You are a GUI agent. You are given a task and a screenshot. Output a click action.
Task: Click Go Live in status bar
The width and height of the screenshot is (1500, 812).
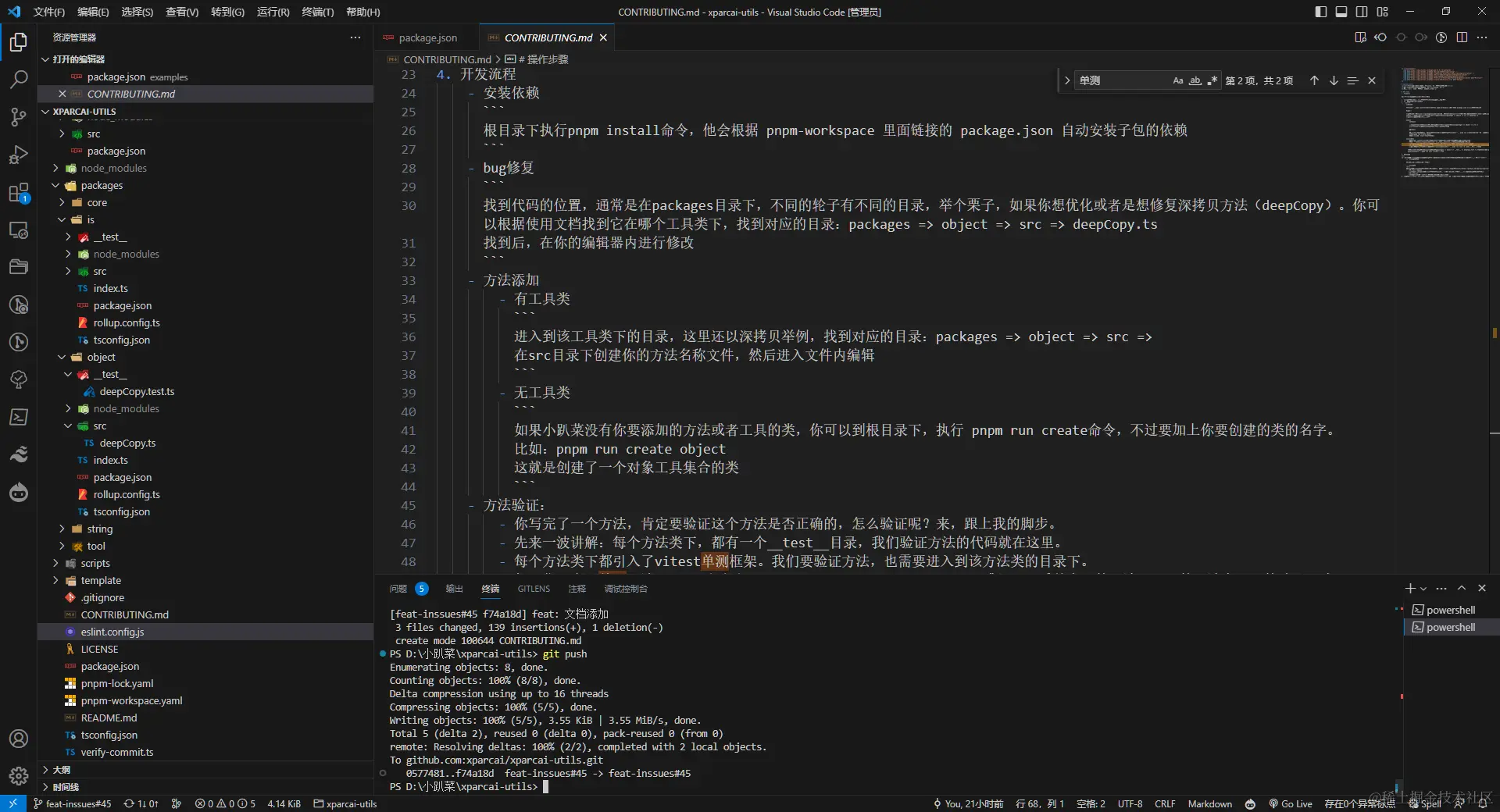coord(1290,803)
